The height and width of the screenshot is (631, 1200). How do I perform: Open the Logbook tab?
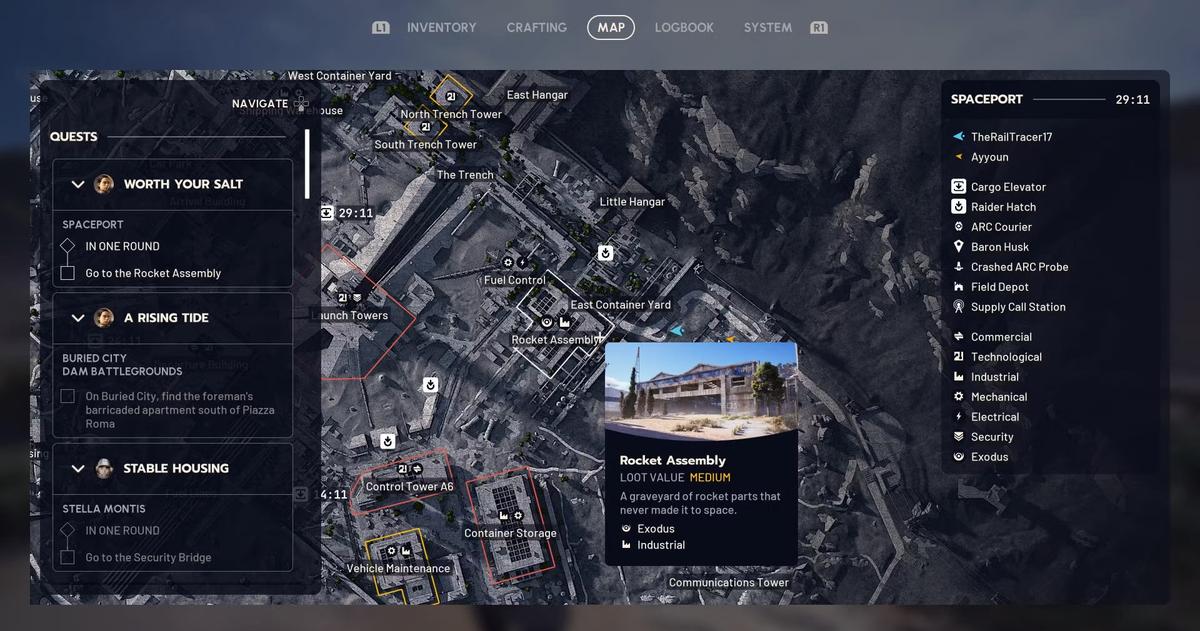(x=684, y=27)
